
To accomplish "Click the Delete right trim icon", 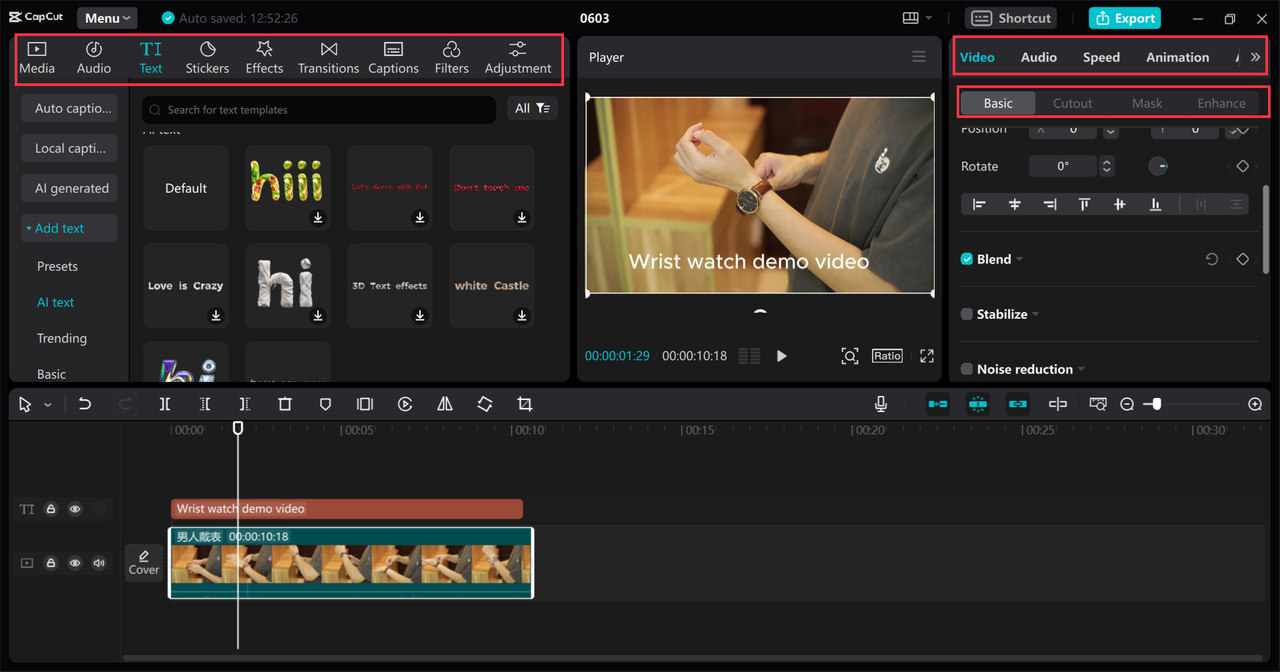I will (x=245, y=404).
